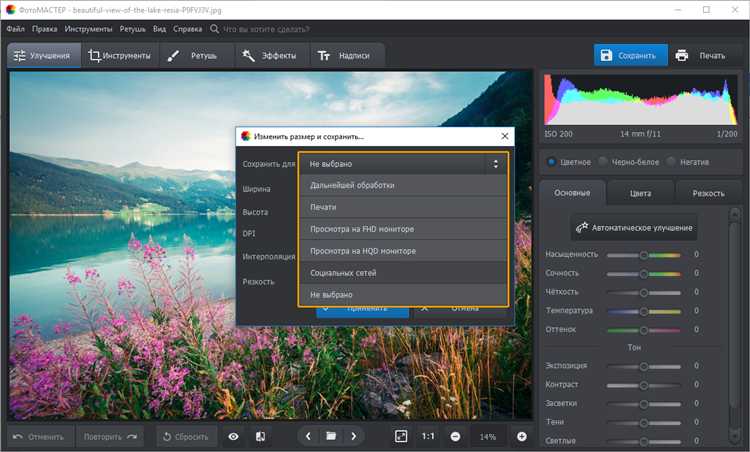Open the Инструменты menu in menu bar

point(88,29)
